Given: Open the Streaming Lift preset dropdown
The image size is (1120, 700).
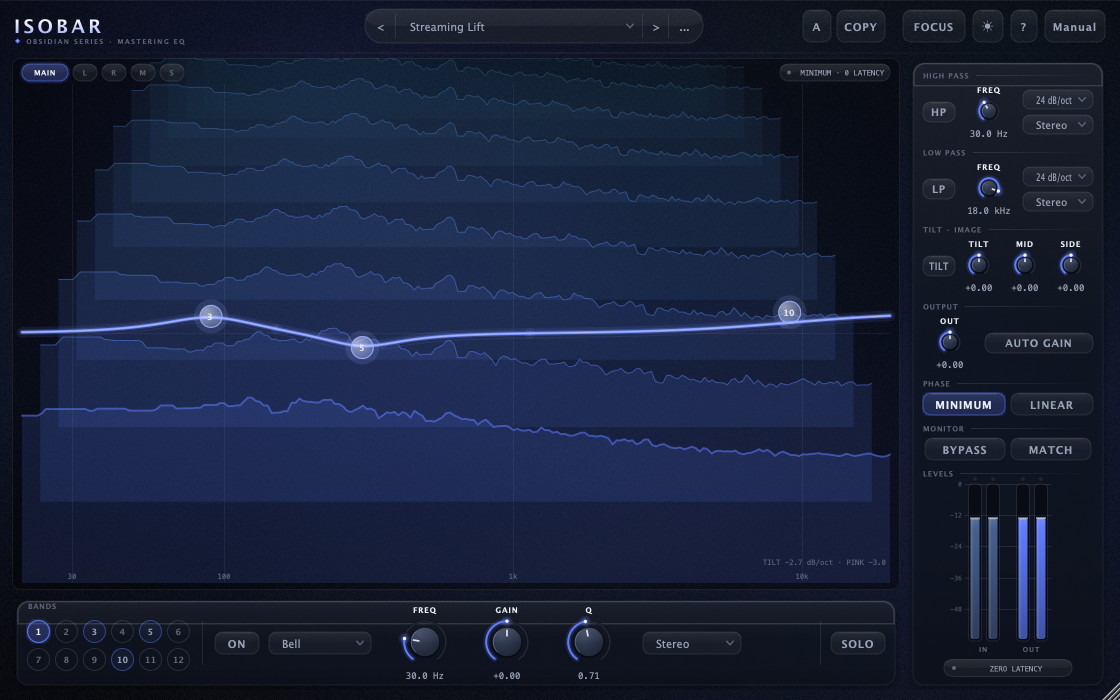Looking at the screenshot, I should pos(521,27).
